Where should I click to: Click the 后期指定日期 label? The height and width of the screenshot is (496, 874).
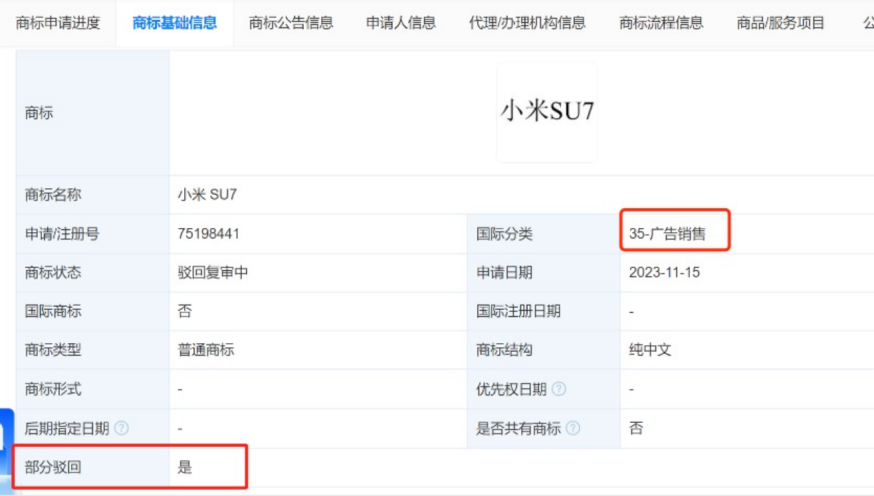[67, 428]
